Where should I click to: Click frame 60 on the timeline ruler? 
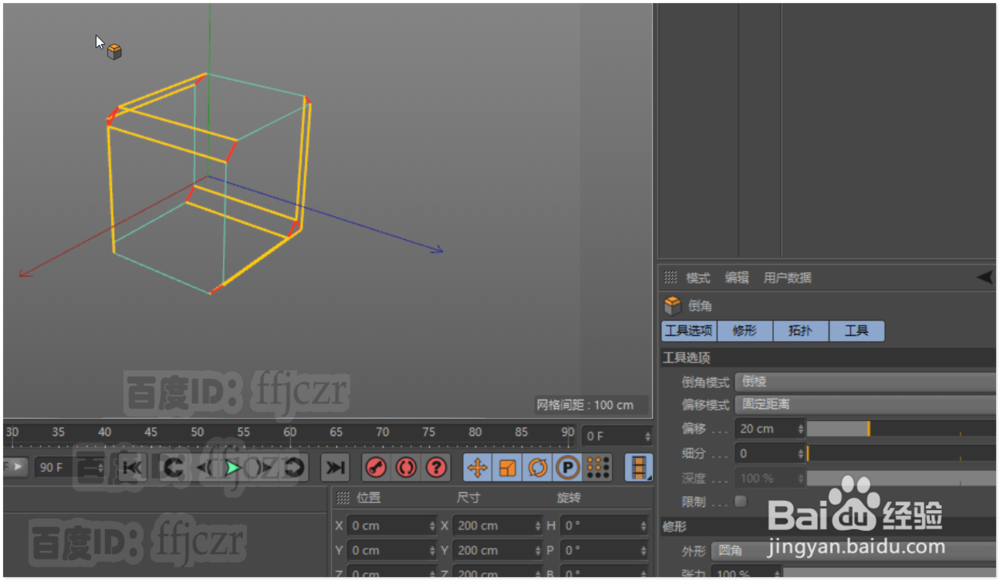pyautogui.click(x=290, y=432)
